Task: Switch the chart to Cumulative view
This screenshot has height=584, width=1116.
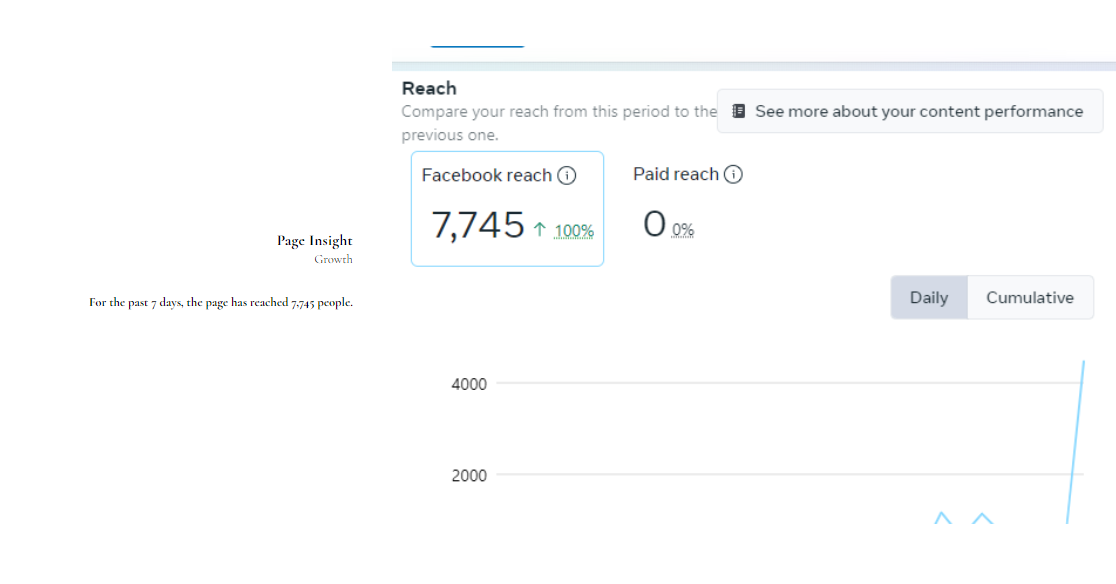Action: coord(1030,298)
